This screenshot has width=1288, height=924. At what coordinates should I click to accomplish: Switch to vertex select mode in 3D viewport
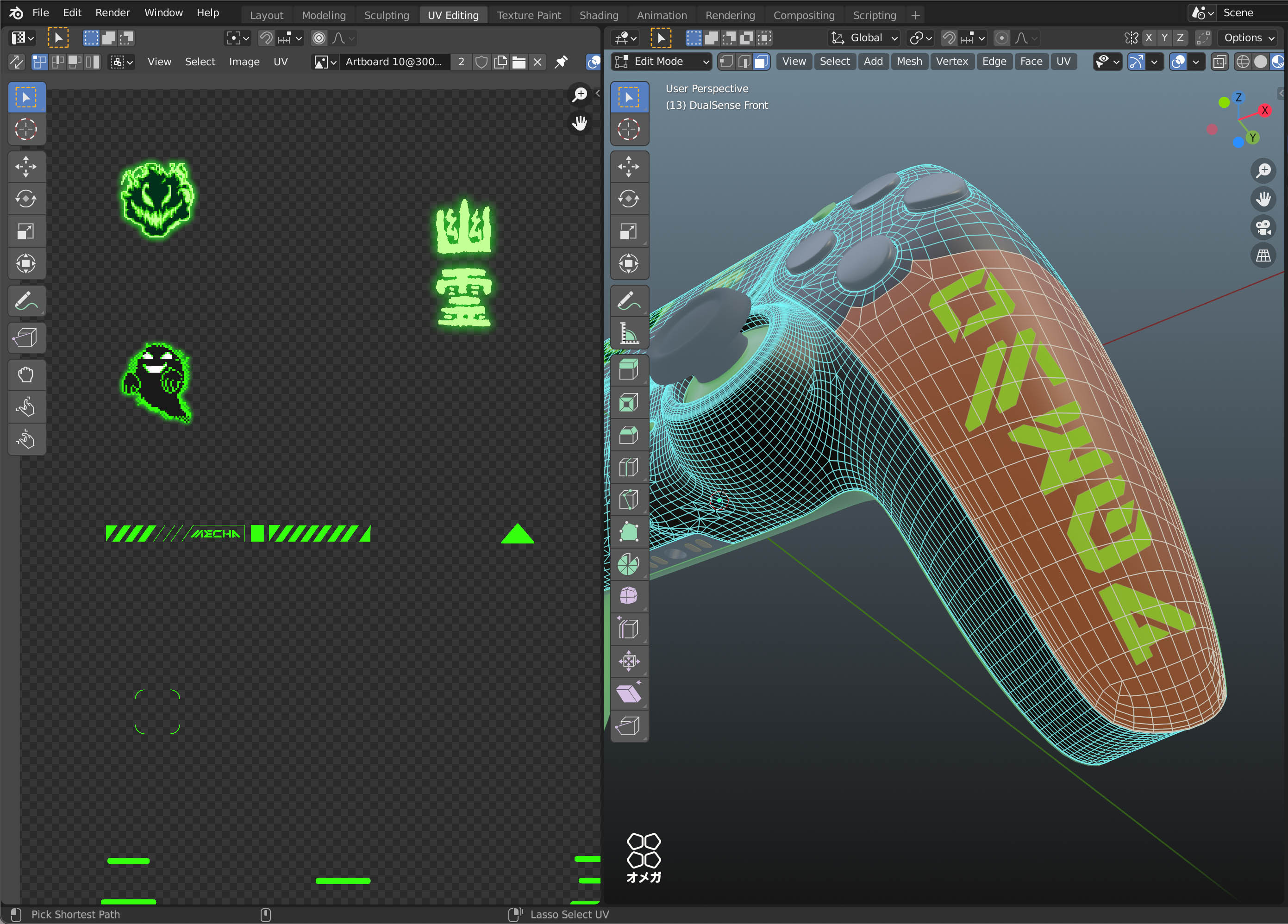pyautogui.click(x=726, y=61)
